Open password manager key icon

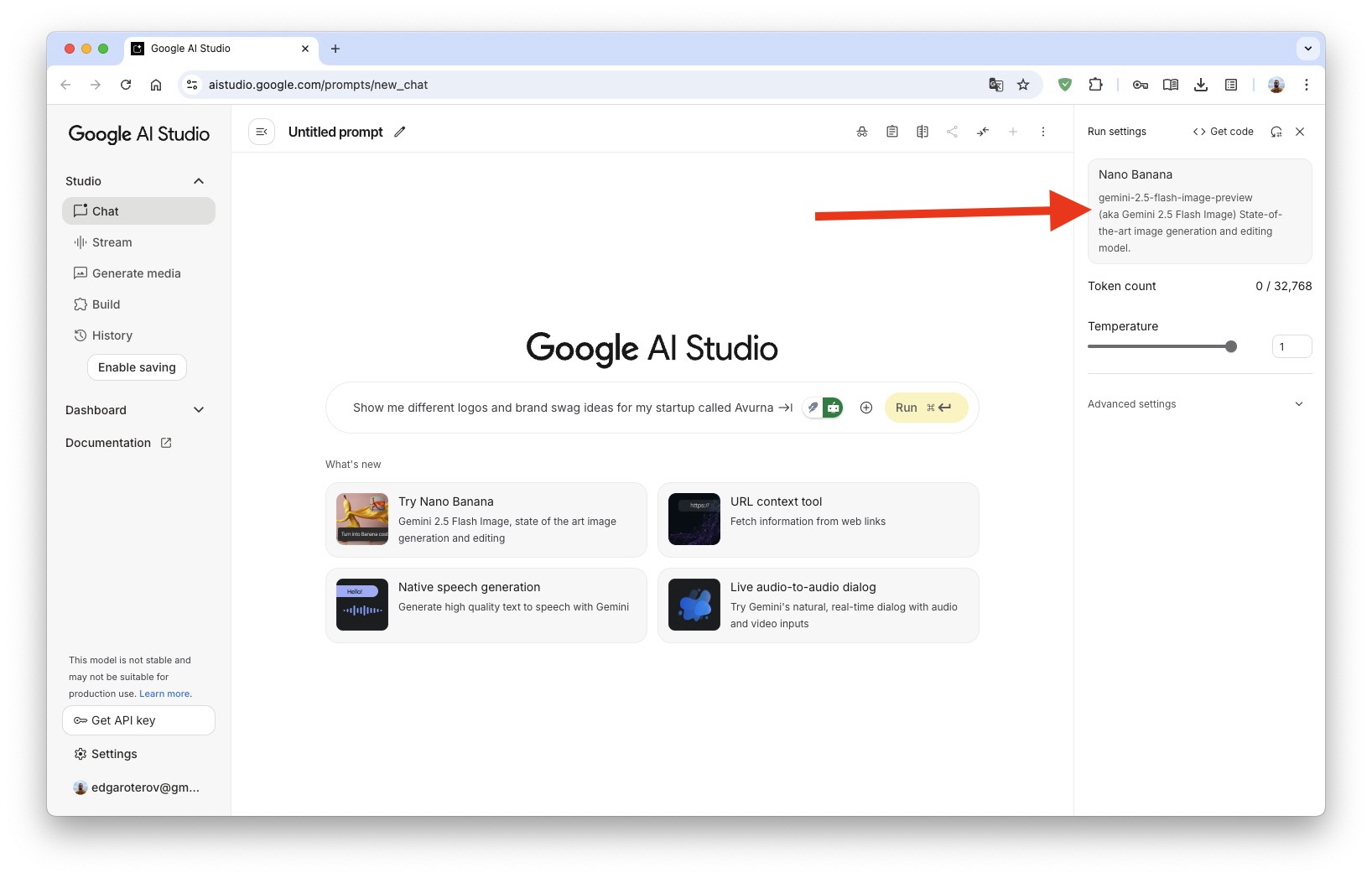tap(1141, 85)
